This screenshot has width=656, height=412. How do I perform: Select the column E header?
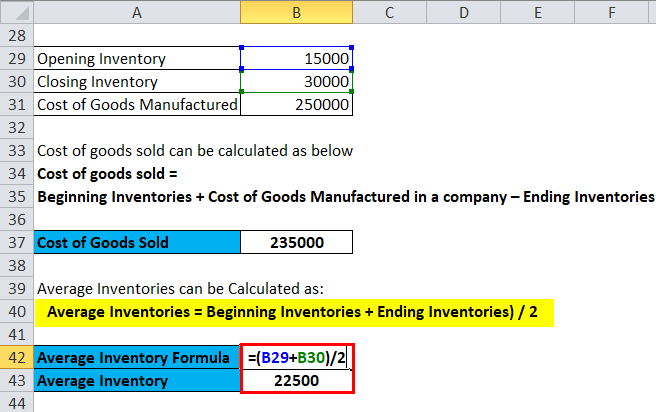(537, 11)
